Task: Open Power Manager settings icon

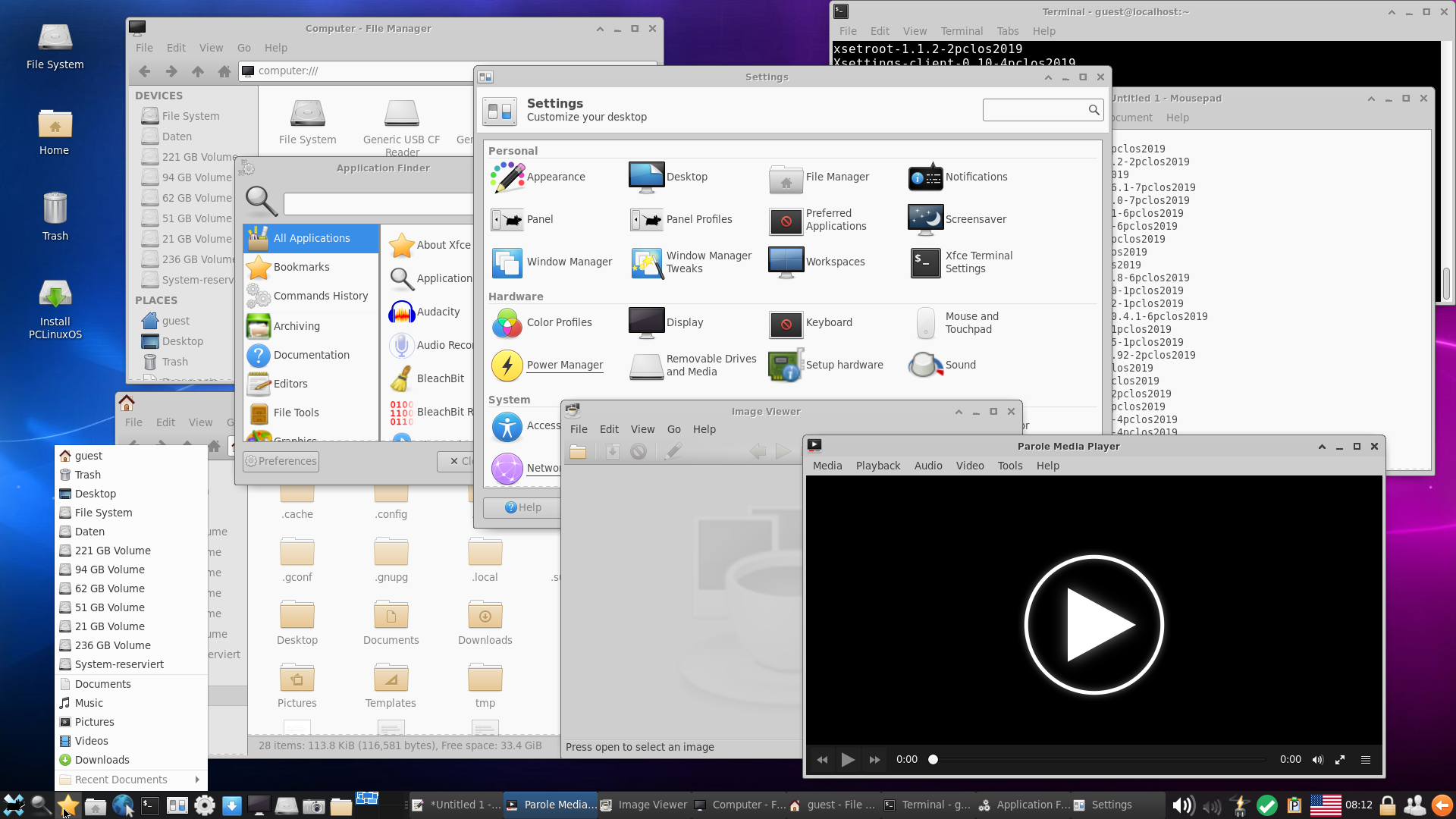Action: click(x=507, y=366)
